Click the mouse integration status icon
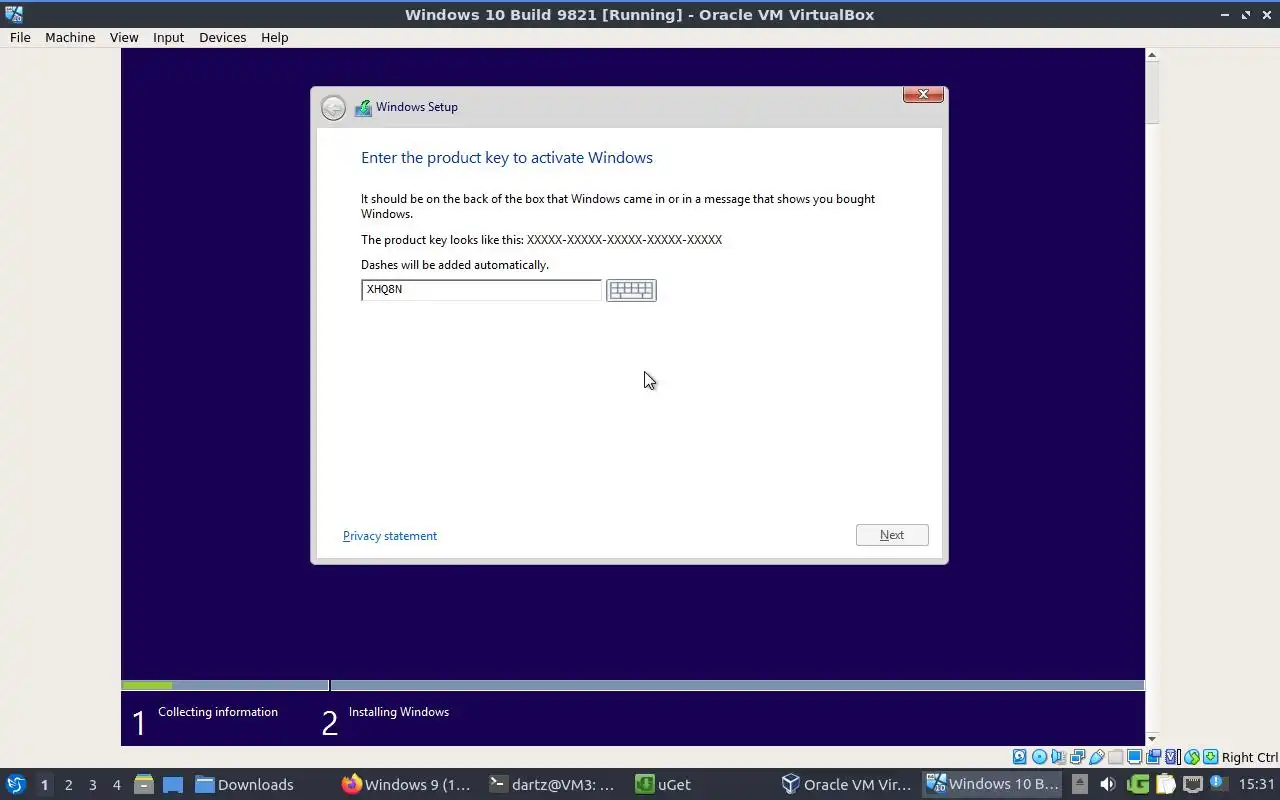The height and width of the screenshot is (800, 1280). 1191,757
